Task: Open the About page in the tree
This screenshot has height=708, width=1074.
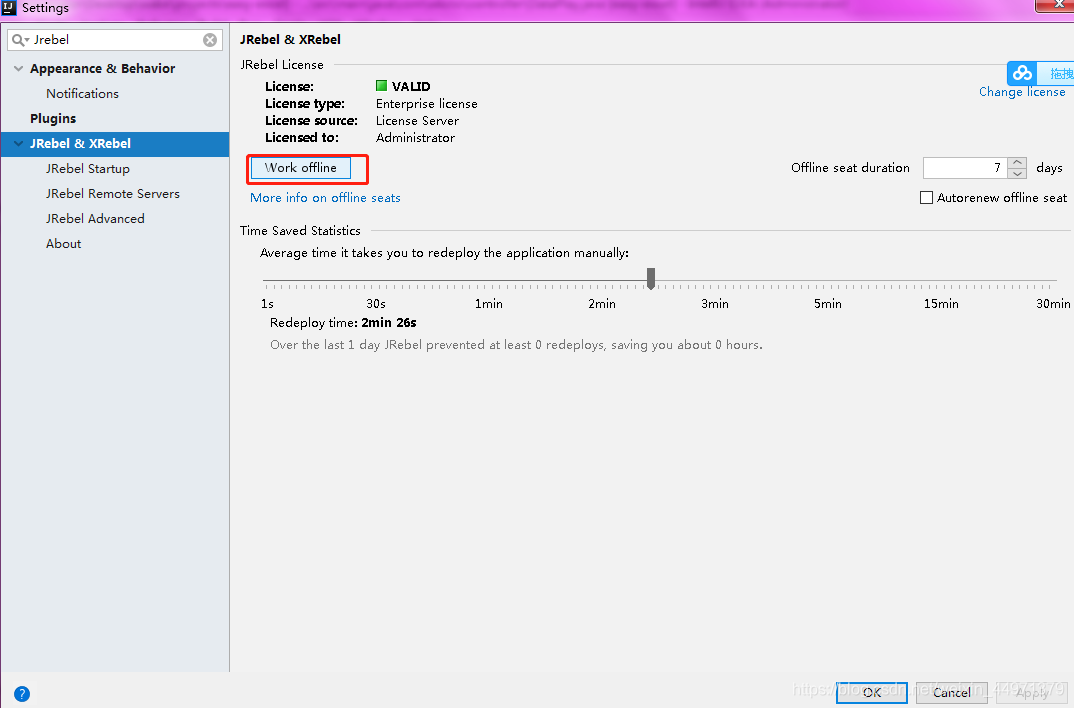Action: coord(64,244)
